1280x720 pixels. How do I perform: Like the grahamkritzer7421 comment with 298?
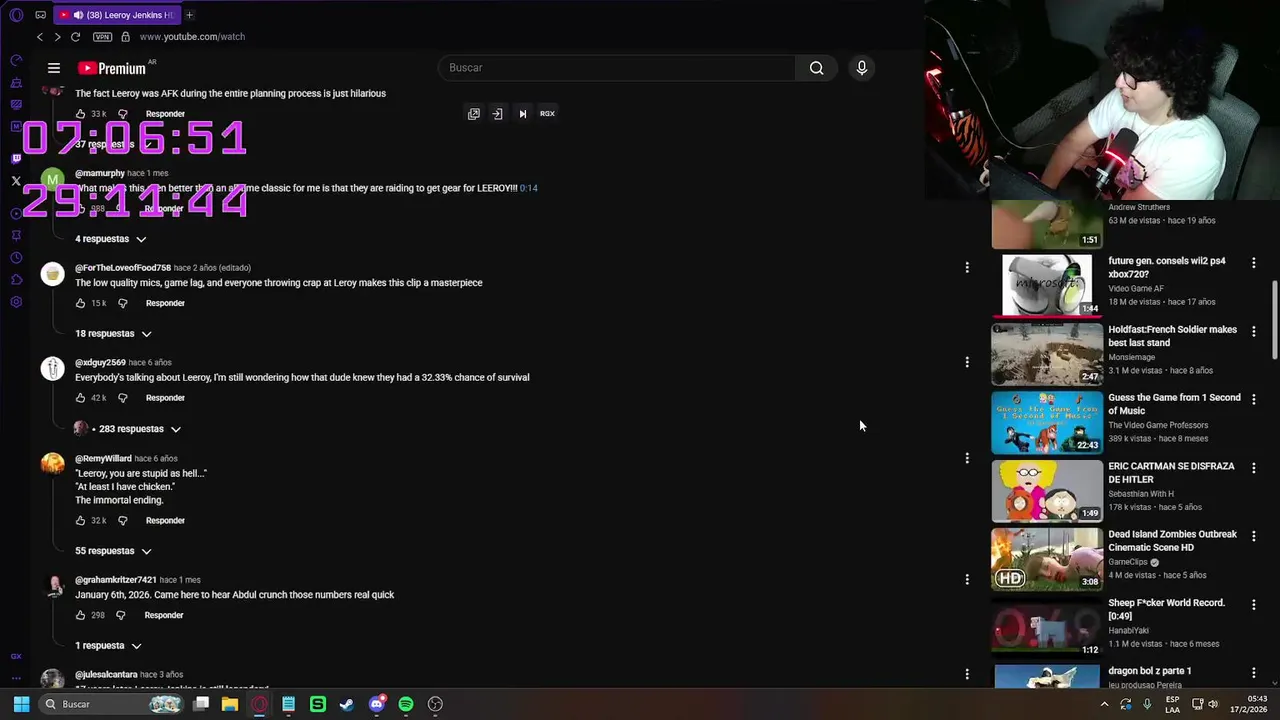click(x=81, y=616)
